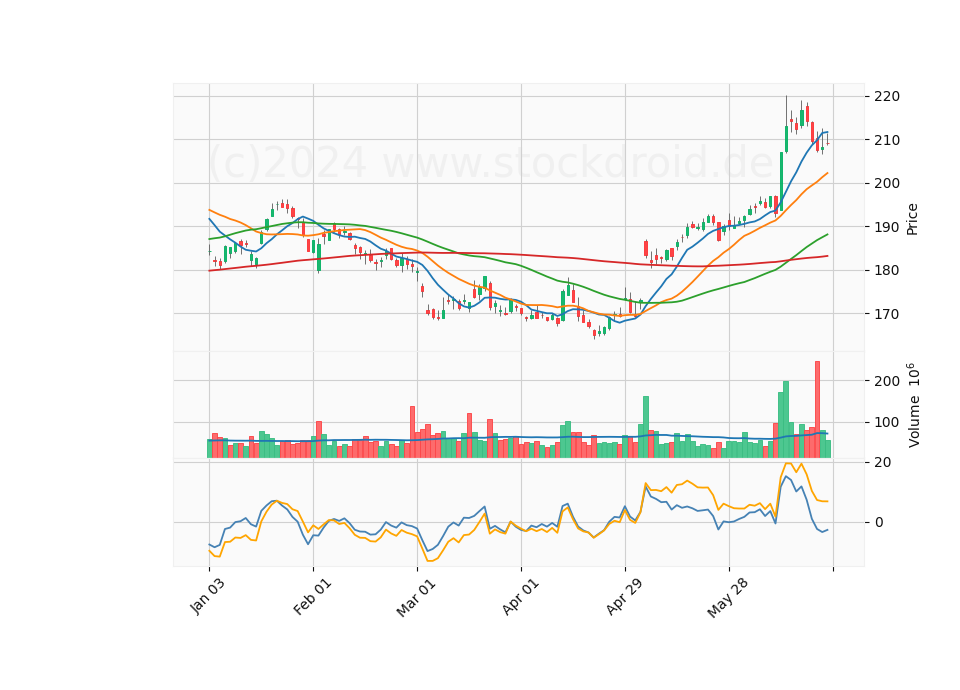Click the 'Mar 01' date axis label
The image size is (960, 690).
tap(416, 597)
